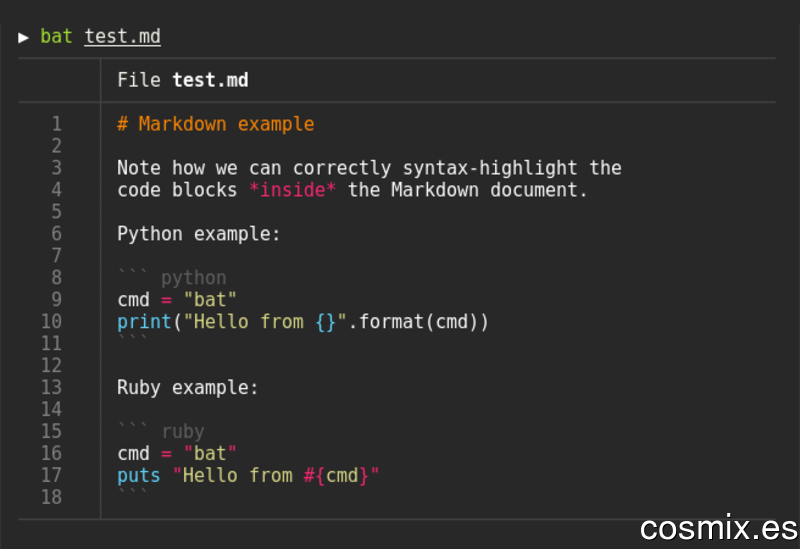Click the blue puts keyword

click(139, 476)
